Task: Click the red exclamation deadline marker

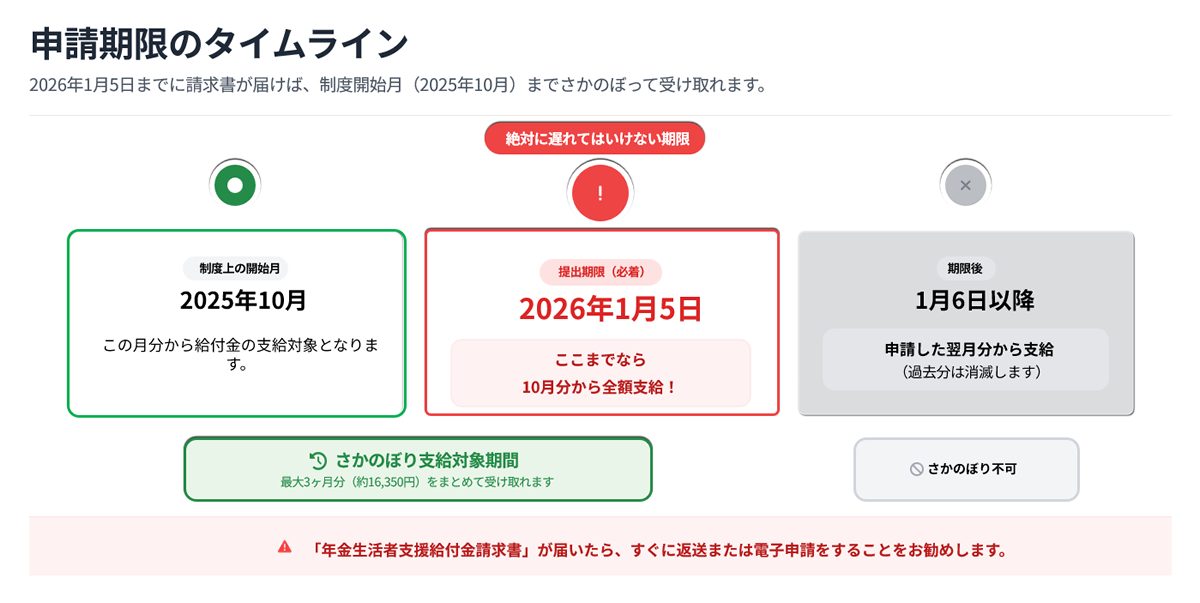Action: tap(600, 192)
